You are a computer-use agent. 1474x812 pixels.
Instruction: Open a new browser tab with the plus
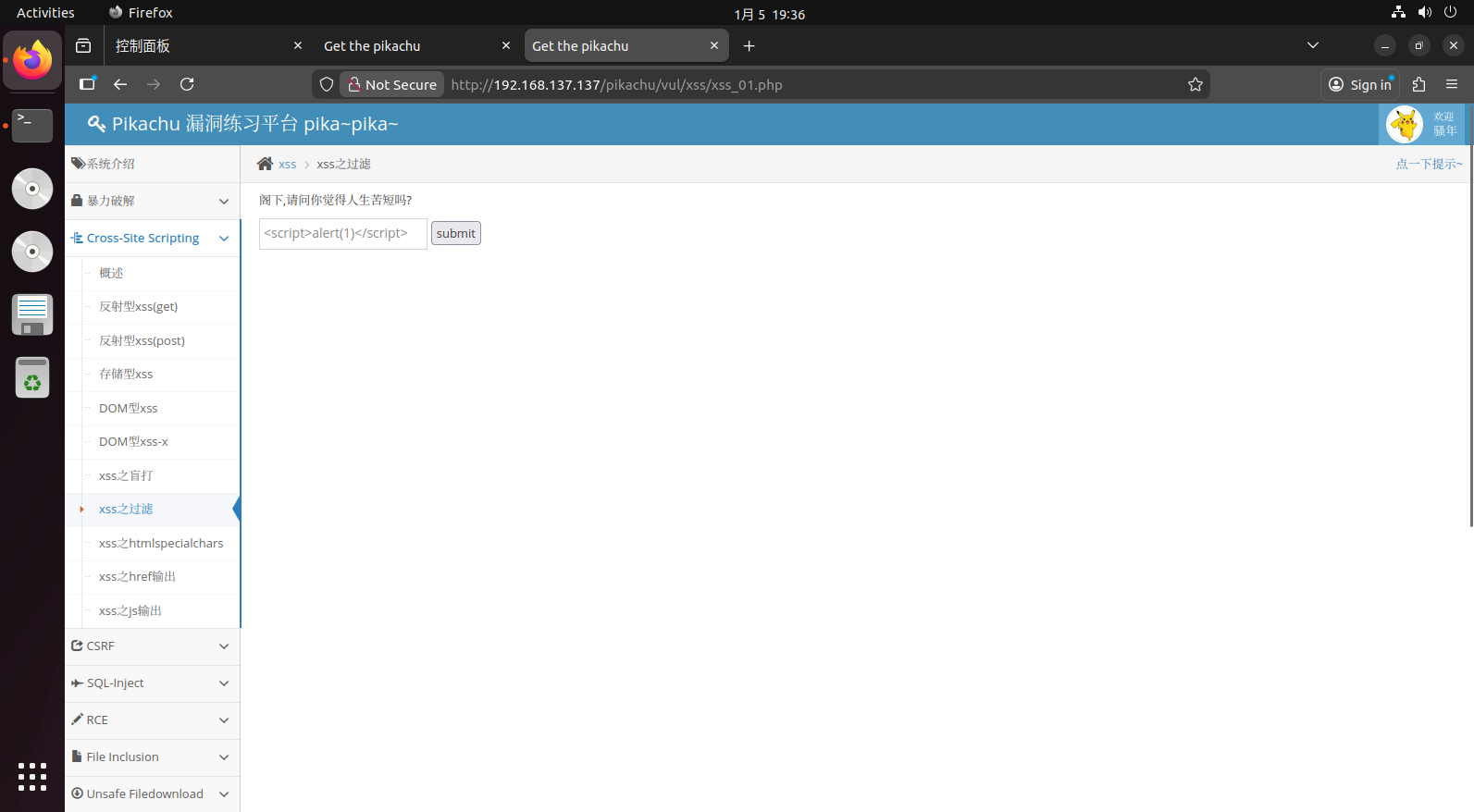(749, 45)
